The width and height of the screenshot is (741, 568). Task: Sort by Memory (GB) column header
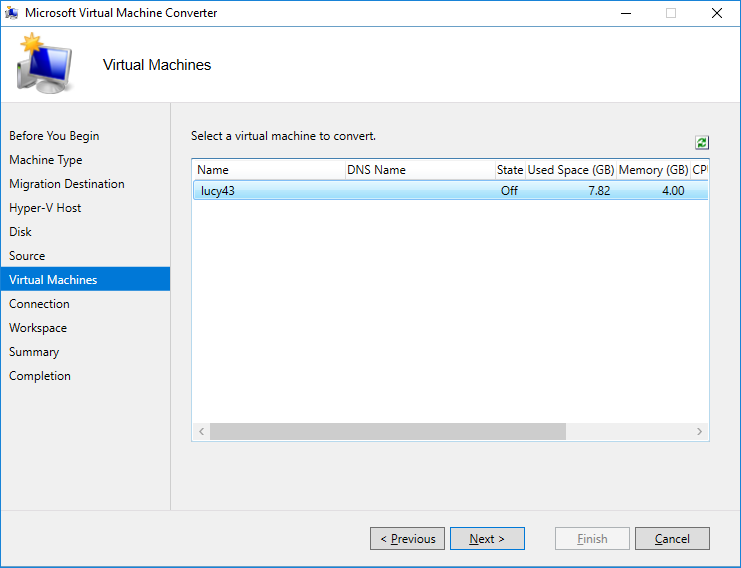point(653,170)
